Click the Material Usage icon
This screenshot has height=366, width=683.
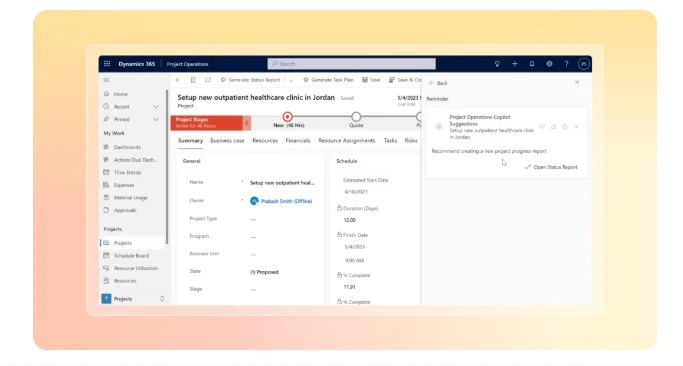(106, 197)
